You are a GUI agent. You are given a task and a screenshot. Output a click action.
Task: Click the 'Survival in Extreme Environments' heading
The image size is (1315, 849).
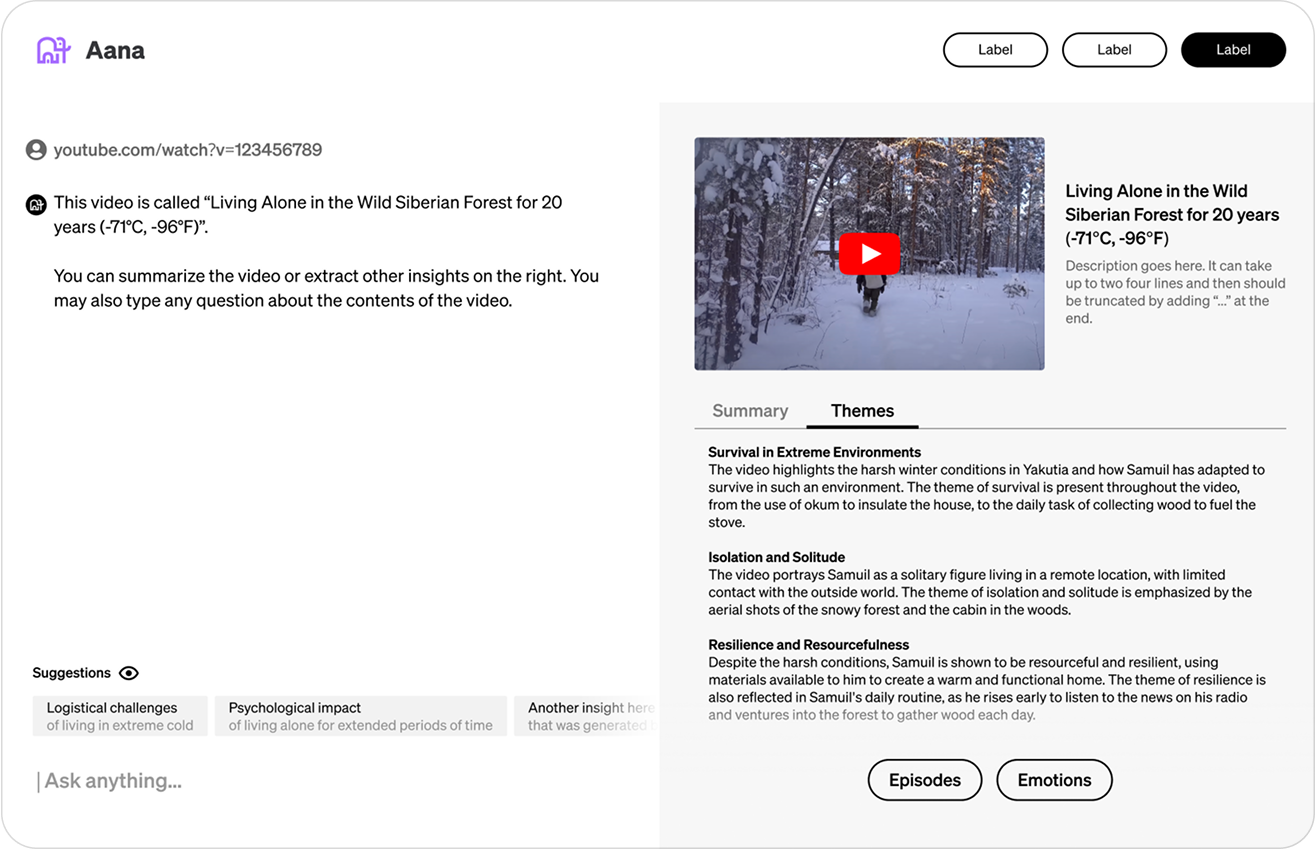point(815,452)
